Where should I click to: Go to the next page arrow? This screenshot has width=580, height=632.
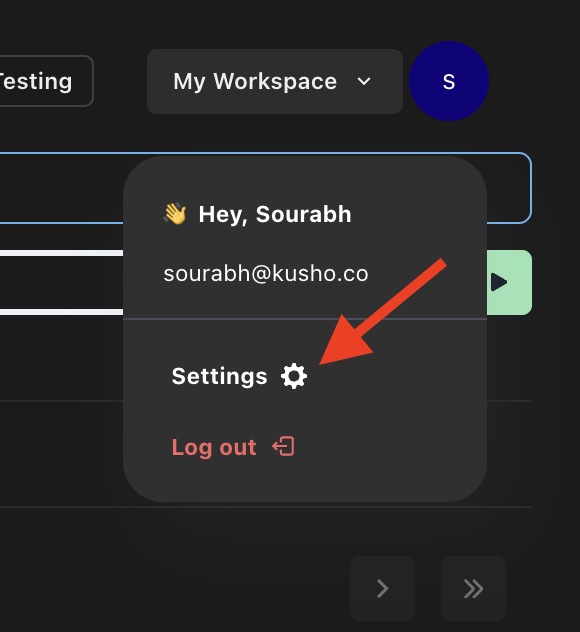click(x=382, y=588)
